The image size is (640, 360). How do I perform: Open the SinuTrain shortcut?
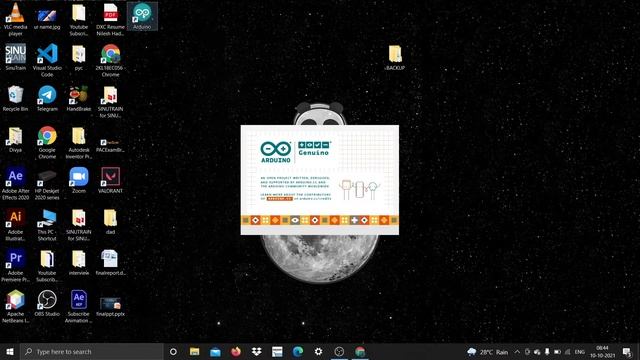point(16,57)
